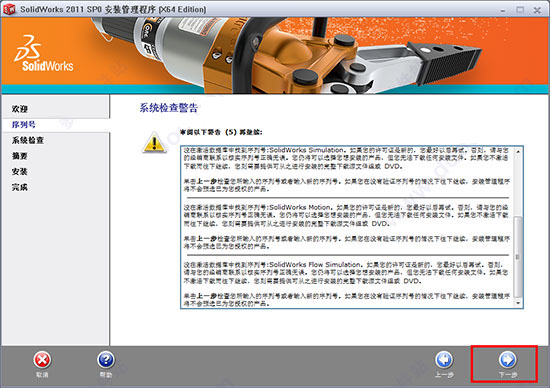Click the red Cancel (取消) icon
This screenshot has width=550, height=388.
pyautogui.click(x=42, y=360)
